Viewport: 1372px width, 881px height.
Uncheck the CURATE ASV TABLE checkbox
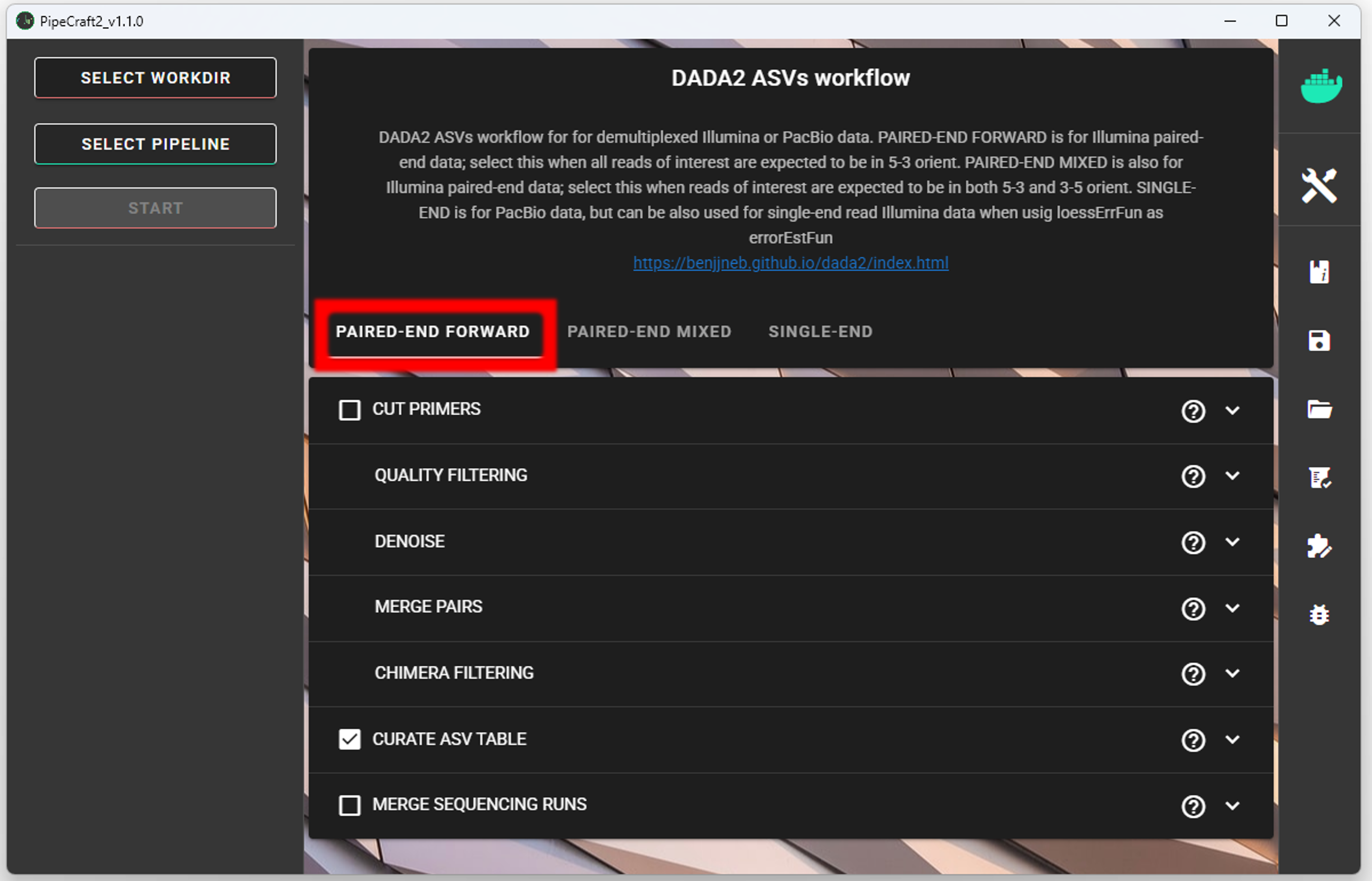[x=350, y=739]
